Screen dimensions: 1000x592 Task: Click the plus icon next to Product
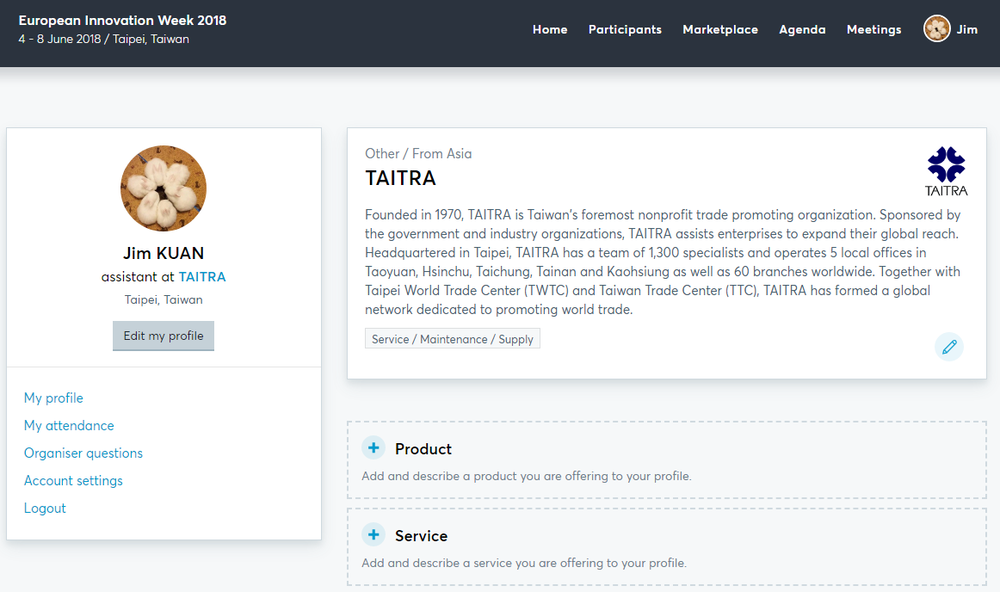click(374, 448)
